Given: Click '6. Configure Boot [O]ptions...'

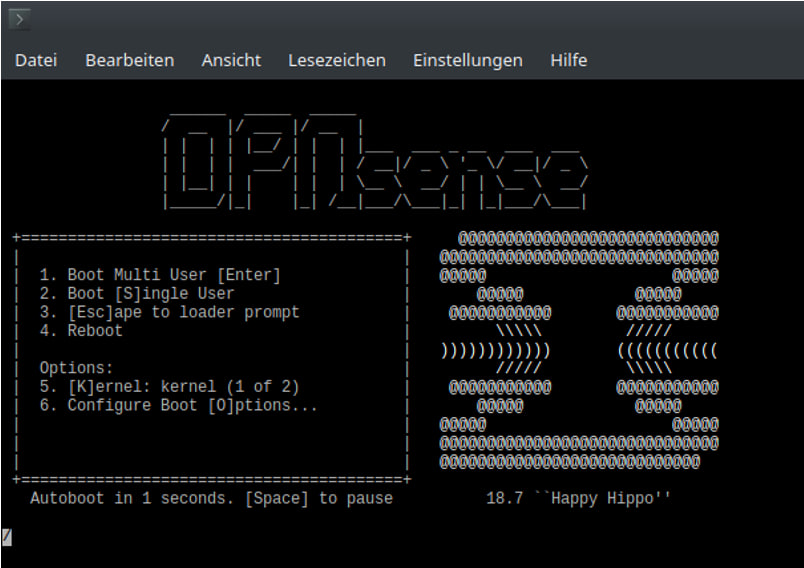Looking at the screenshot, I should pyautogui.click(x=179, y=405).
